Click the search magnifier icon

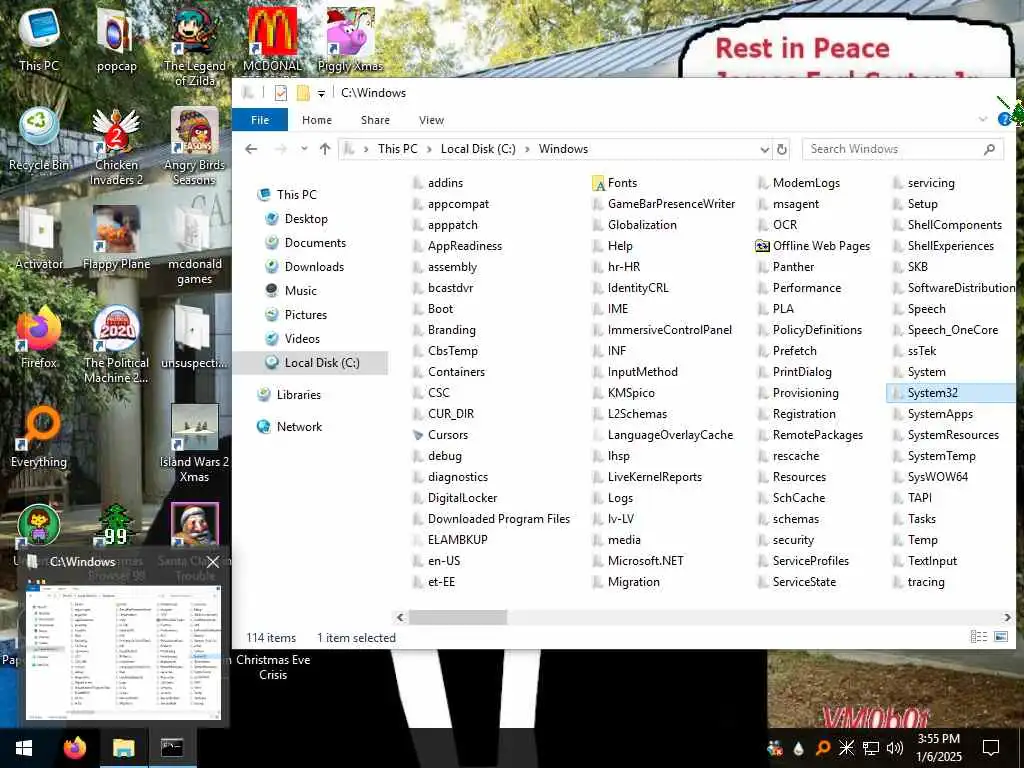tap(989, 150)
